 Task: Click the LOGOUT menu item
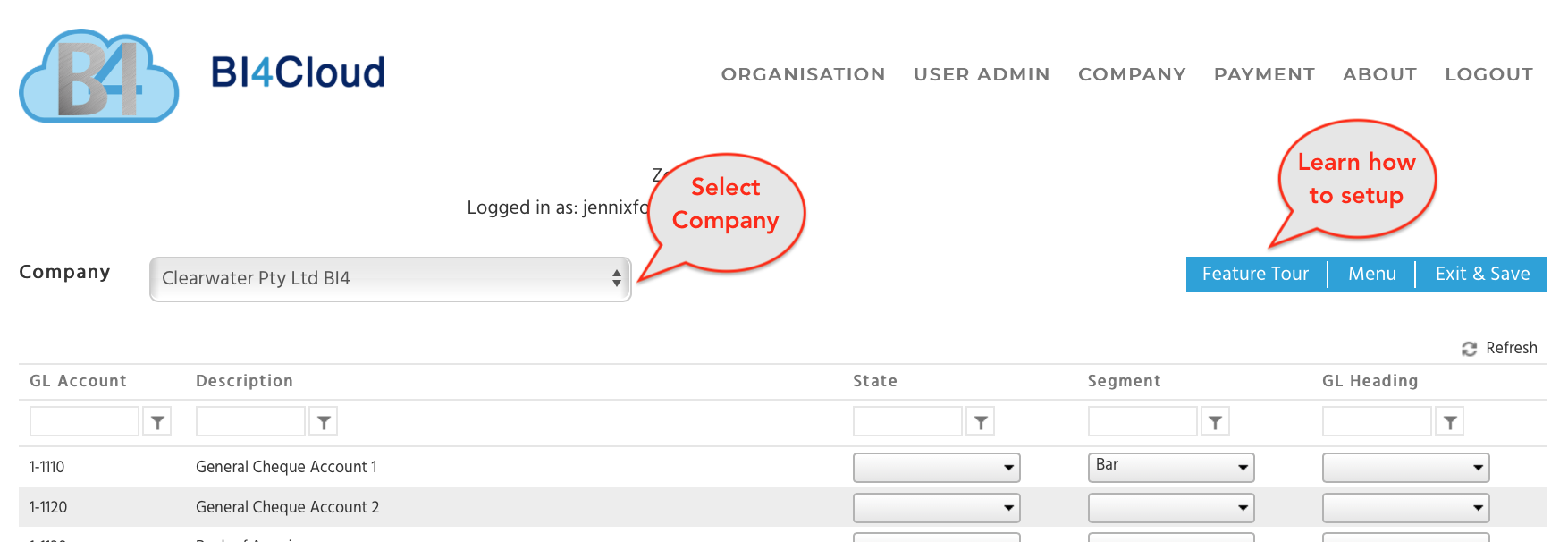1488,74
